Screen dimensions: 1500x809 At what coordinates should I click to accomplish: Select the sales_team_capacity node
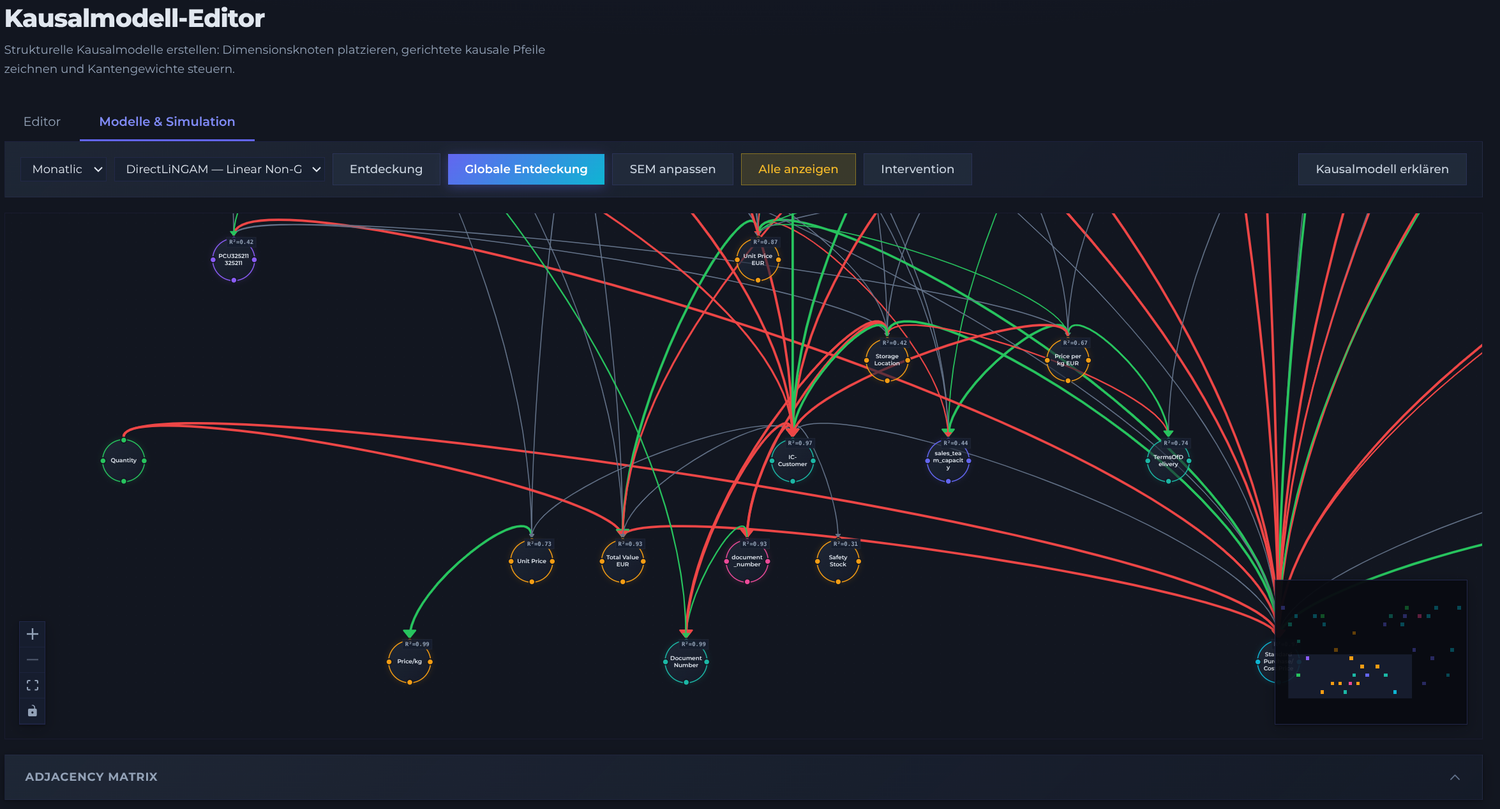948,460
